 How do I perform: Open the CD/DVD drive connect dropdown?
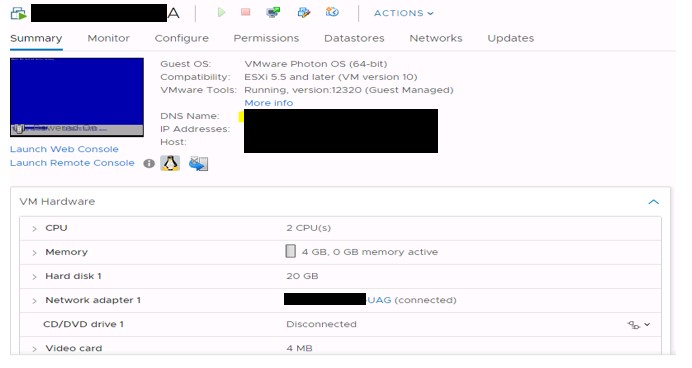(647, 324)
